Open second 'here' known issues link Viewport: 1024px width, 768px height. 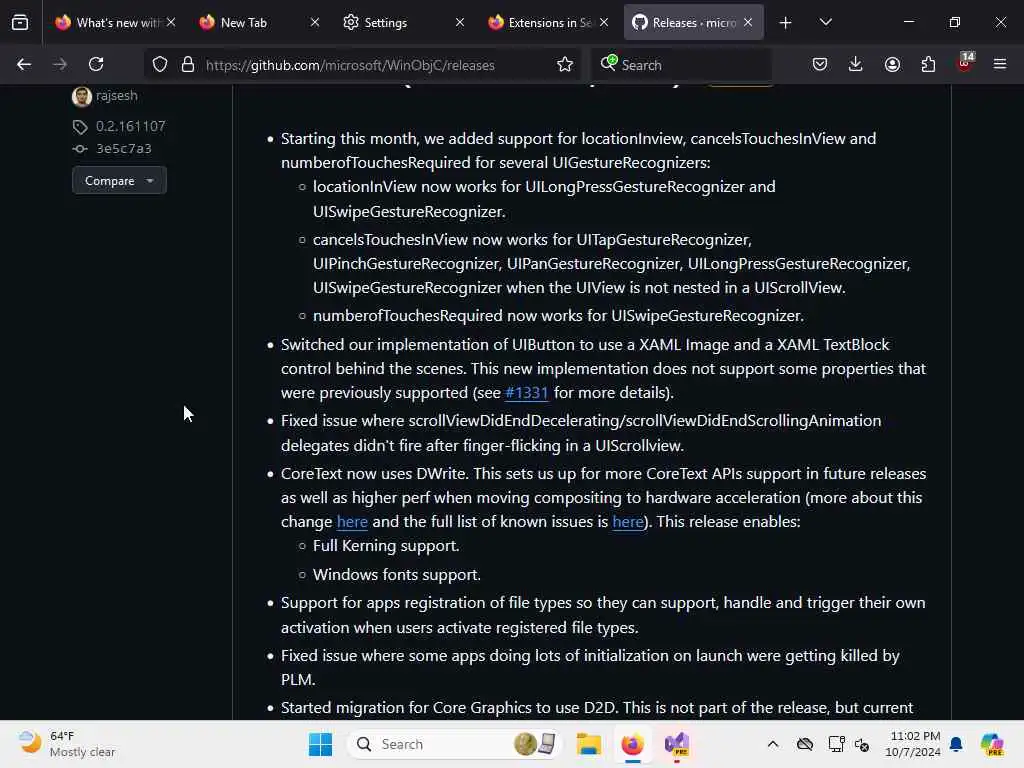pyautogui.click(x=628, y=522)
